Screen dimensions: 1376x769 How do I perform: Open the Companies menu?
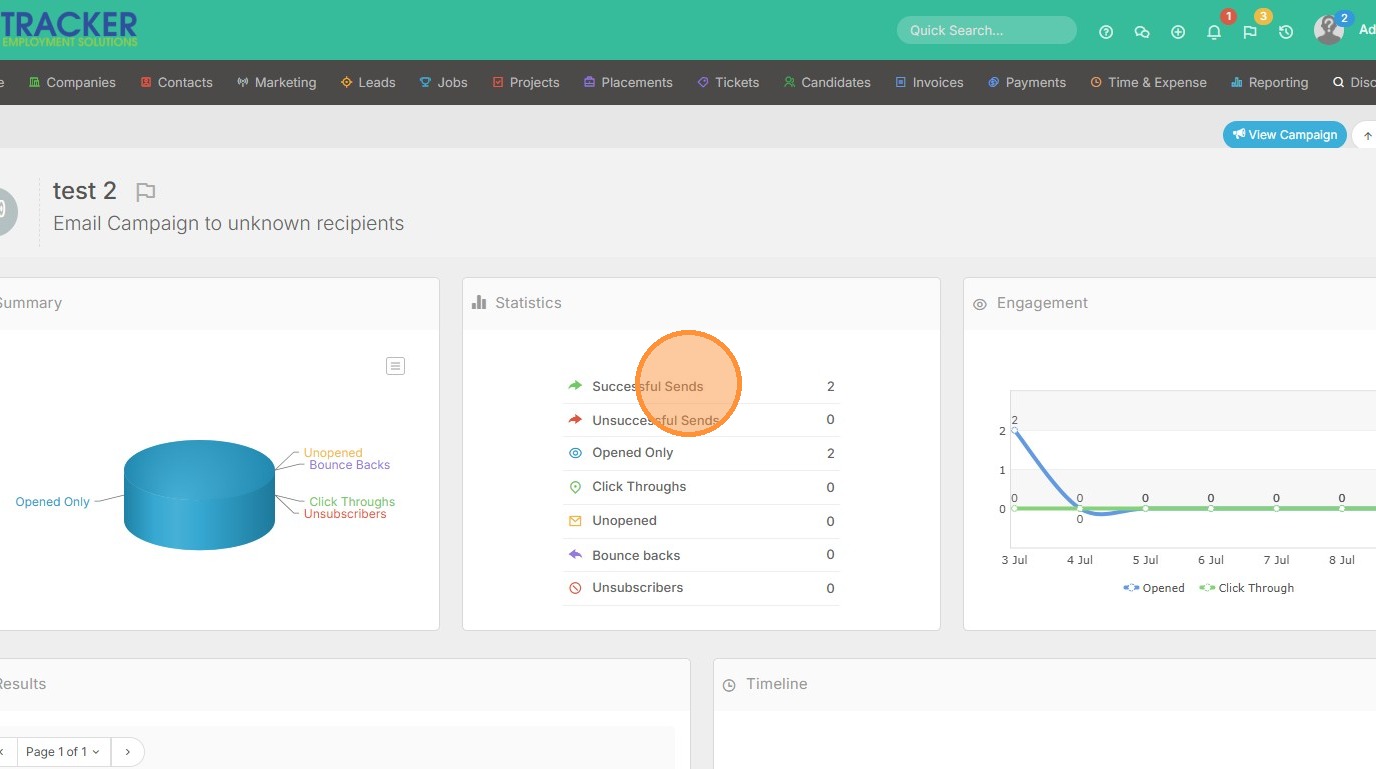coord(72,82)
